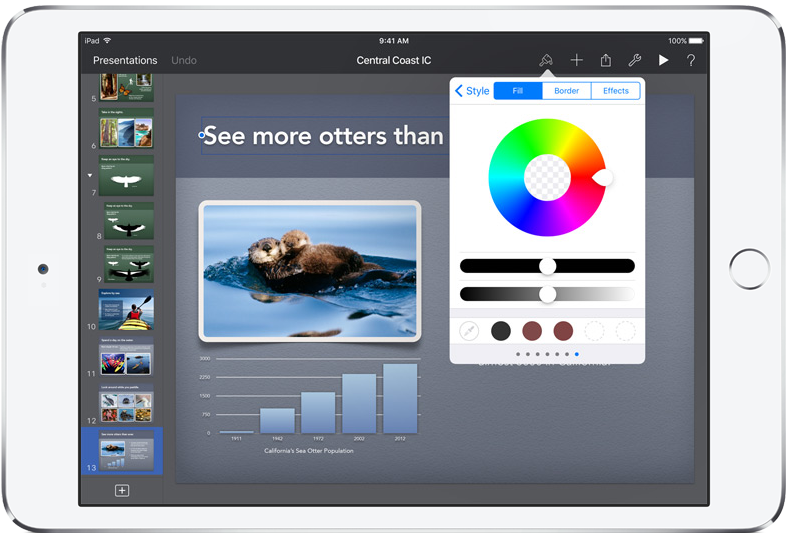
Task: Select slide 10 kayak thumbnail
Action: tap(126, 309)
